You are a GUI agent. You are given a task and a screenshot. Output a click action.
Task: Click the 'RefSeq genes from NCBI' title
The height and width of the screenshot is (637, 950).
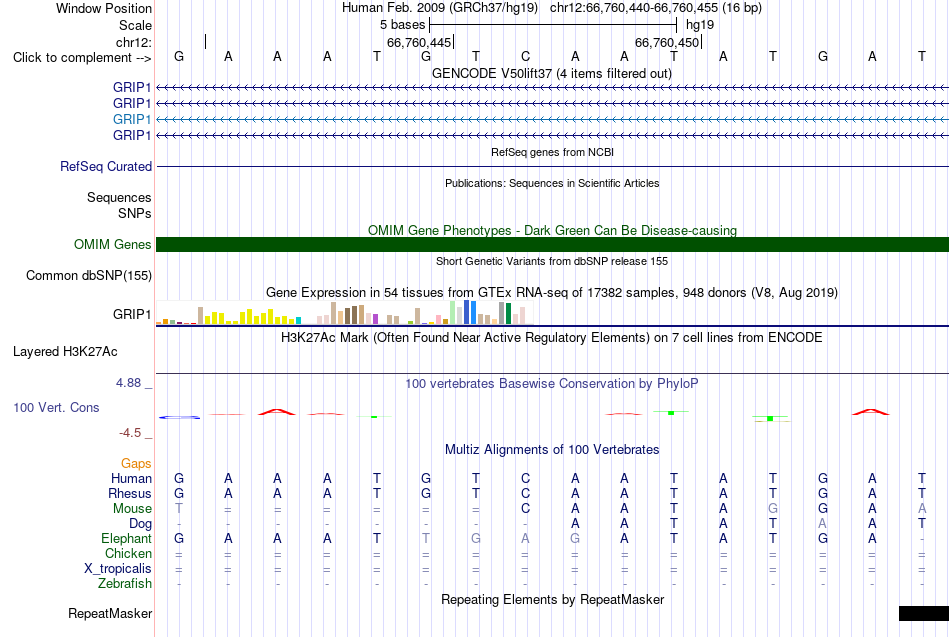(553, 152)
